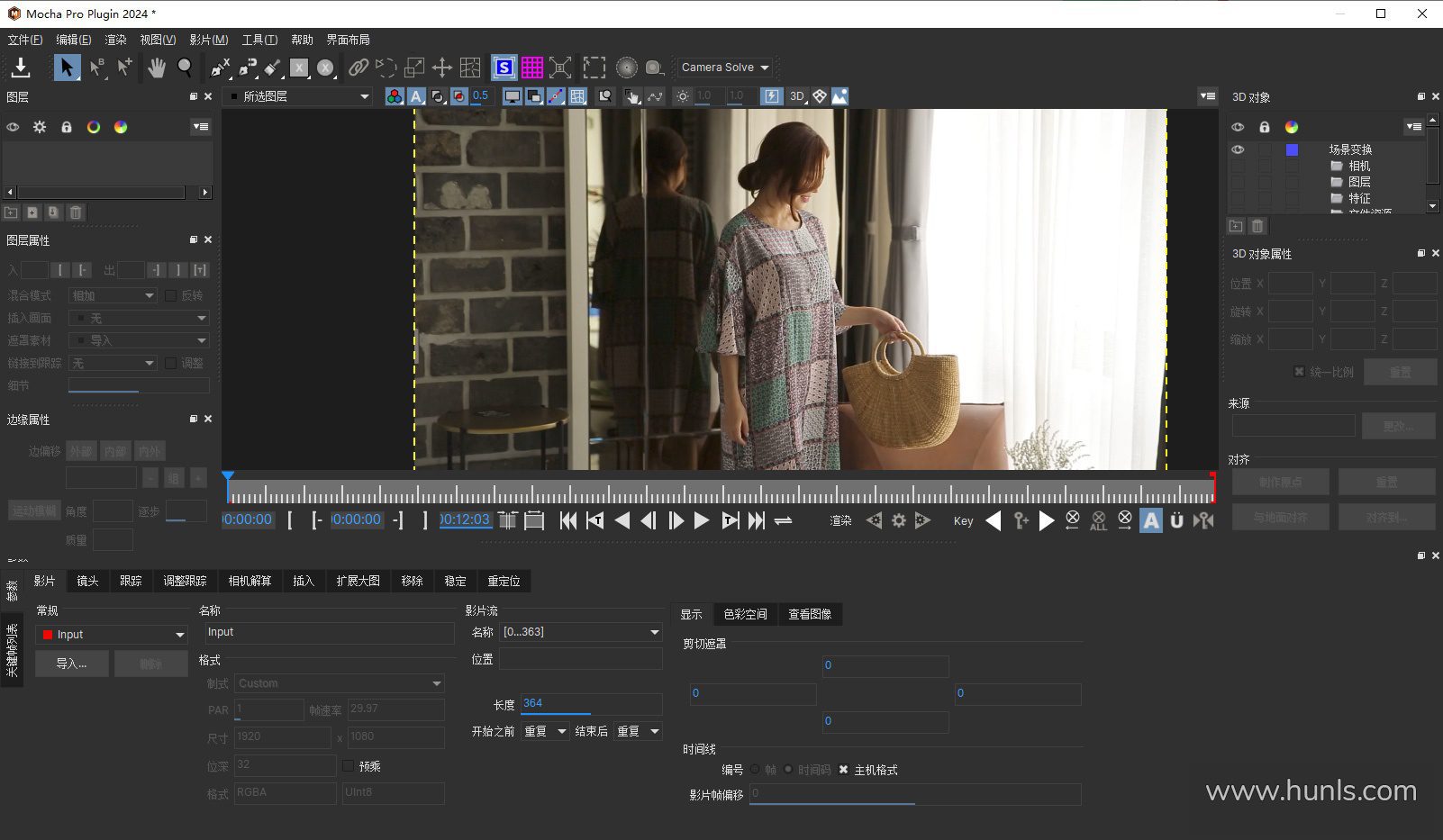This screenshot has width=1443, height=840.
Task: Toggle visibility eye of 场景变换
Action: [1238, 149]
